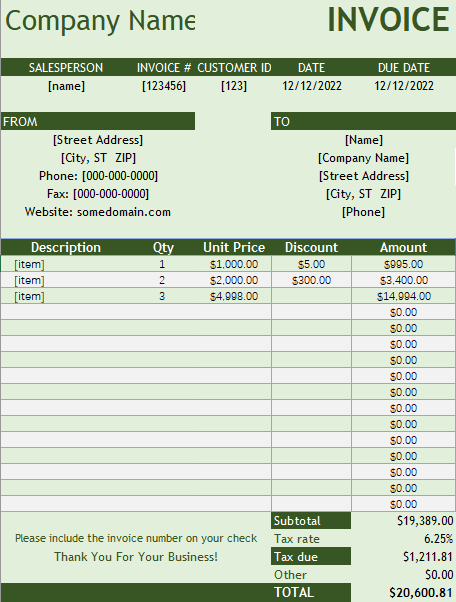Select the Fax: [000-000-0000] line
Viewport: 456px width, 602px height.
coord(98,194)
